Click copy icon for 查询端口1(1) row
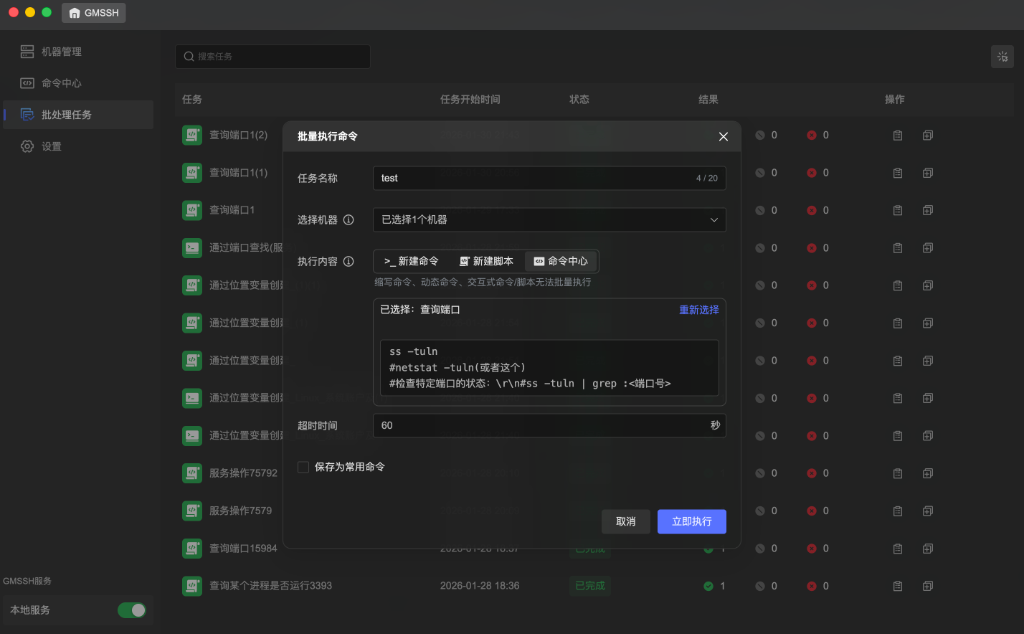 (928, 173)
